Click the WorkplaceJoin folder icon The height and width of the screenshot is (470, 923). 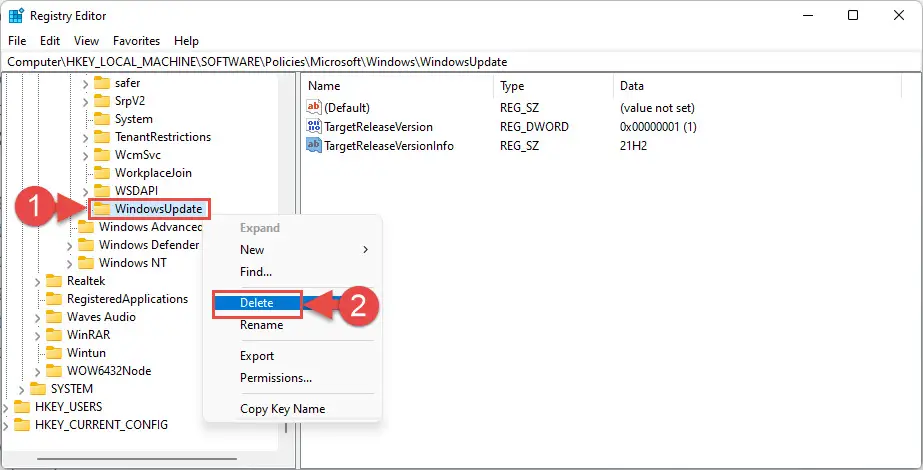(x=102, y=173)
